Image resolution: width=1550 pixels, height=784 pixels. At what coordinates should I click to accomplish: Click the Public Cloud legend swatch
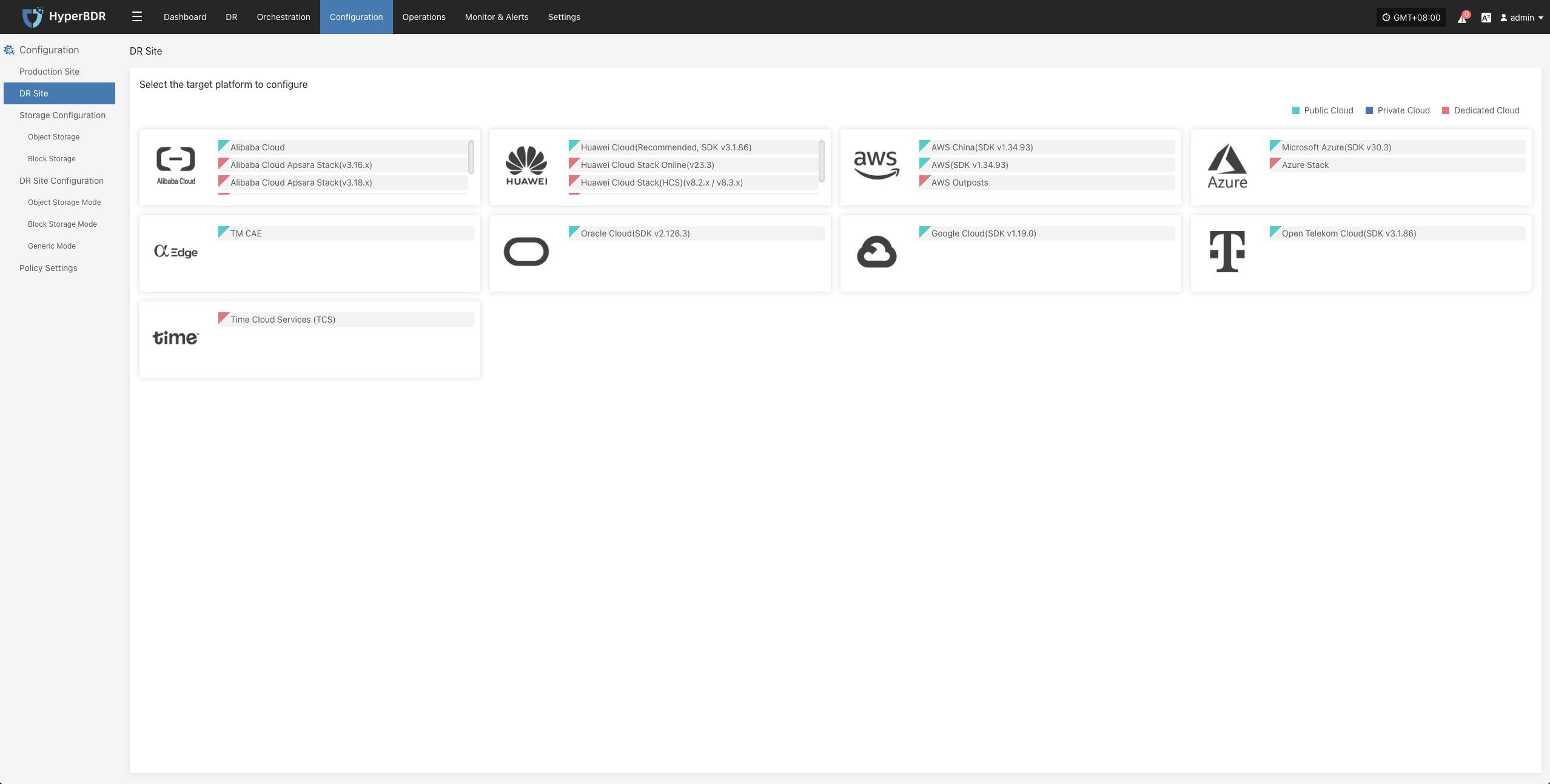pyautogui.click(x=1296, y=110)
